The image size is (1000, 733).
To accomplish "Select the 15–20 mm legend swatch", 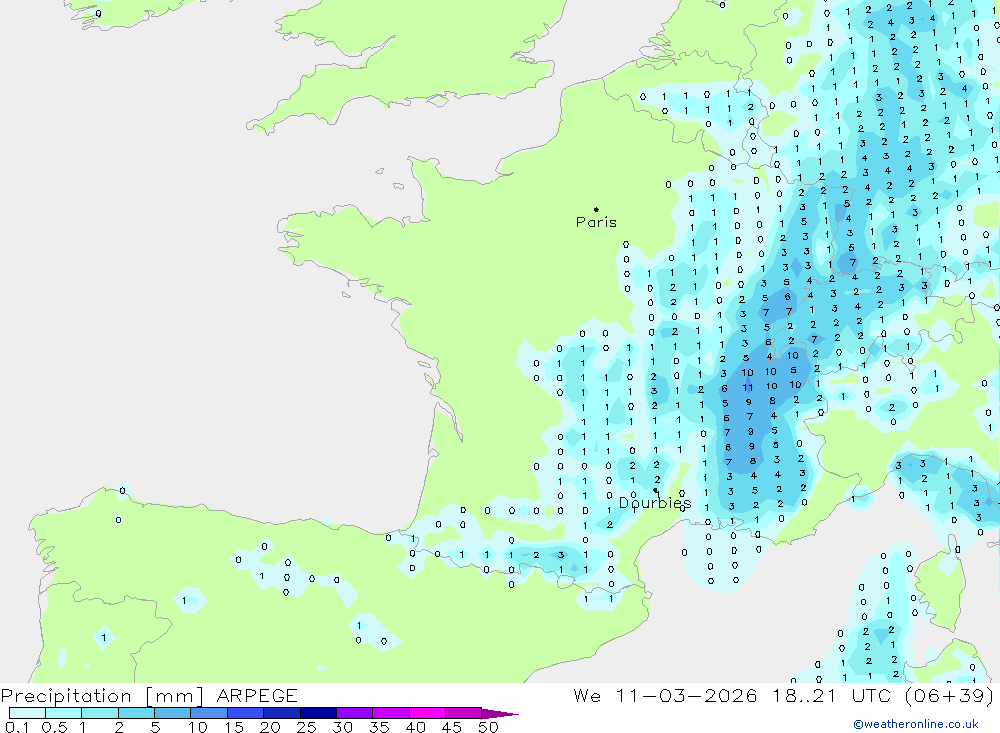I will click(x=246, y=713).
